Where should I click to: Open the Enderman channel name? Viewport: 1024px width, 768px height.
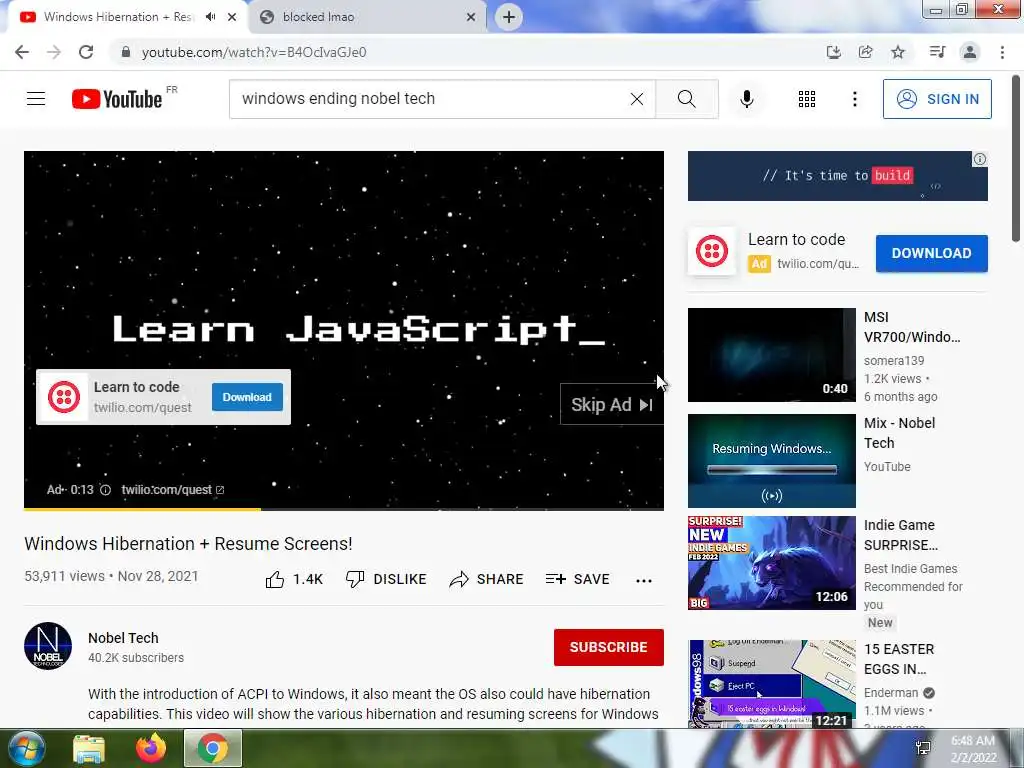[x=891, y=693]
